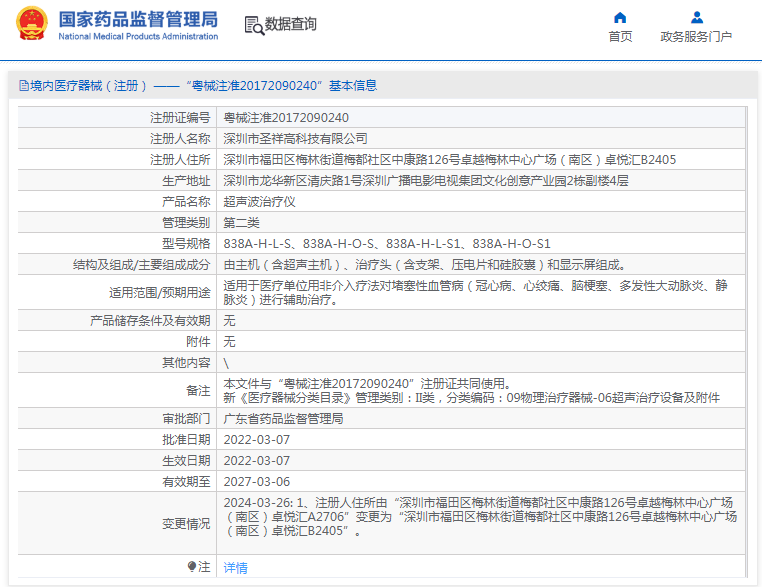
Task: Click the 其他内容 label
Action: [x=186, y=363]
